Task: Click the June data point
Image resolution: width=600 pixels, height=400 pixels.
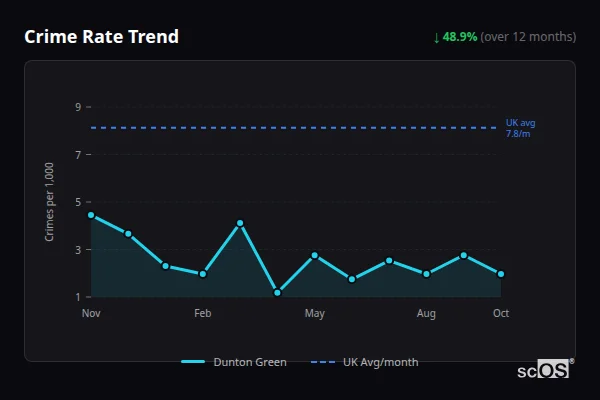Action: click(352, 279)
